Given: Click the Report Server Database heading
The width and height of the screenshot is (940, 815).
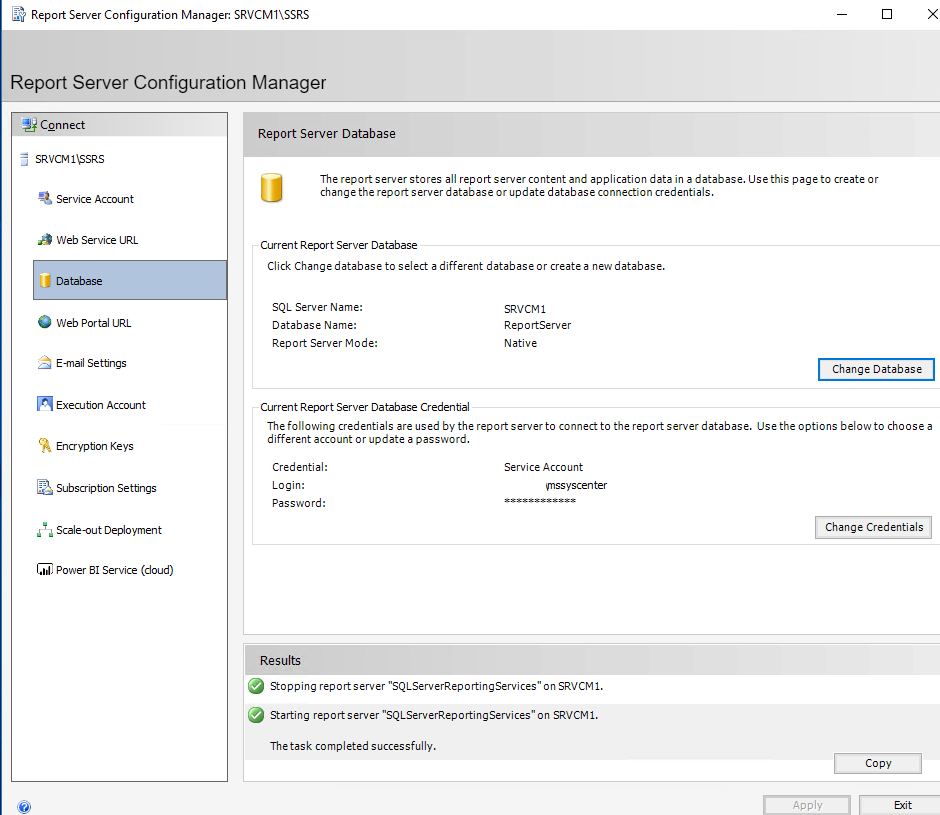Looking at the screenshot, I should click(x=327, y=134).
